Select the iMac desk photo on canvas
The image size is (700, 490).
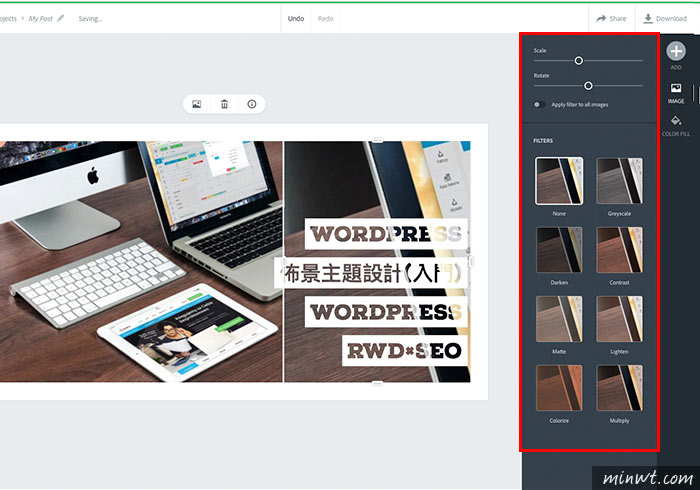point(141,262)
